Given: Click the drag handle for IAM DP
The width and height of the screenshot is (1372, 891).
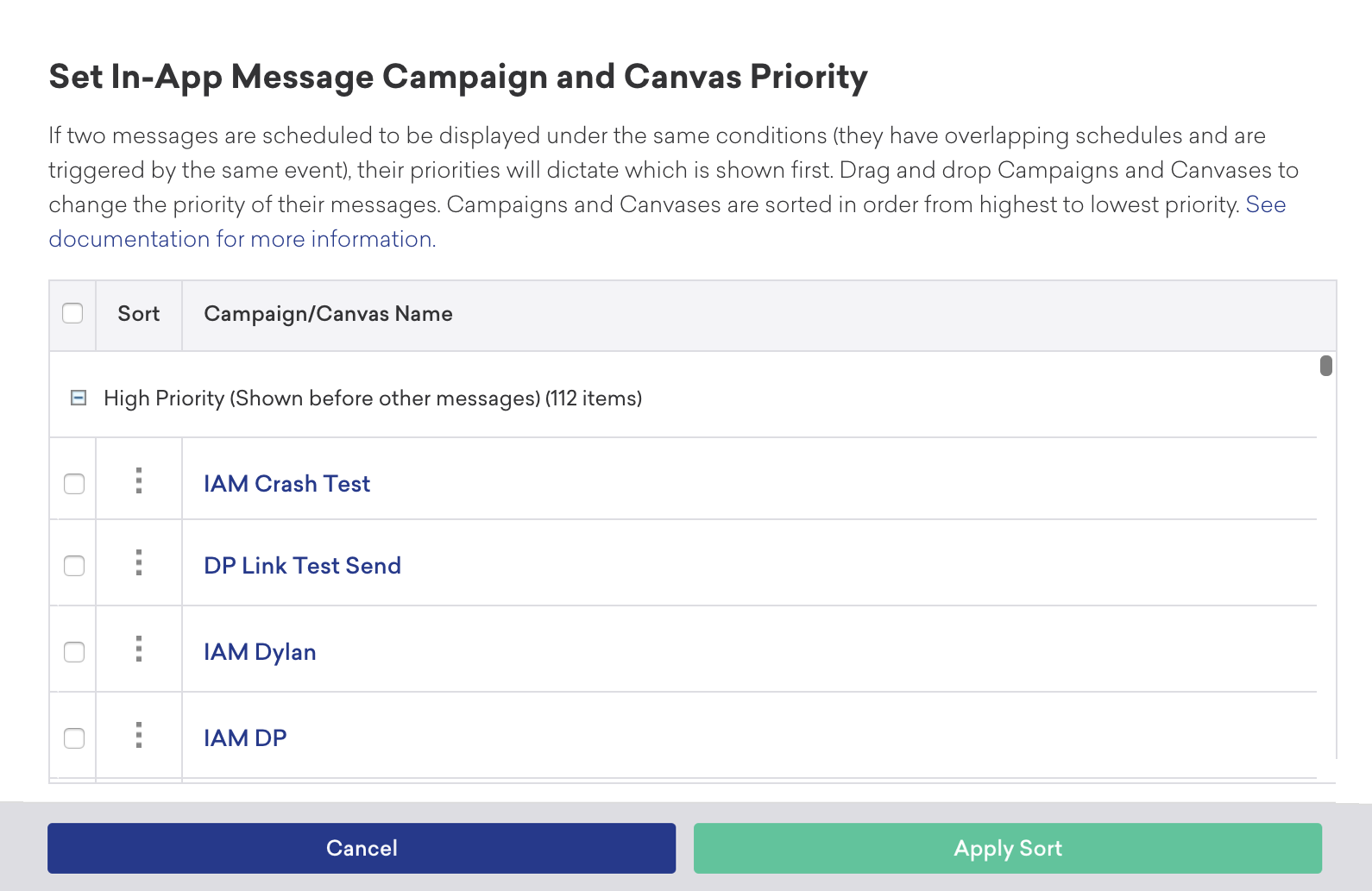Looking at the screenshot, I should tap(139, 735).
